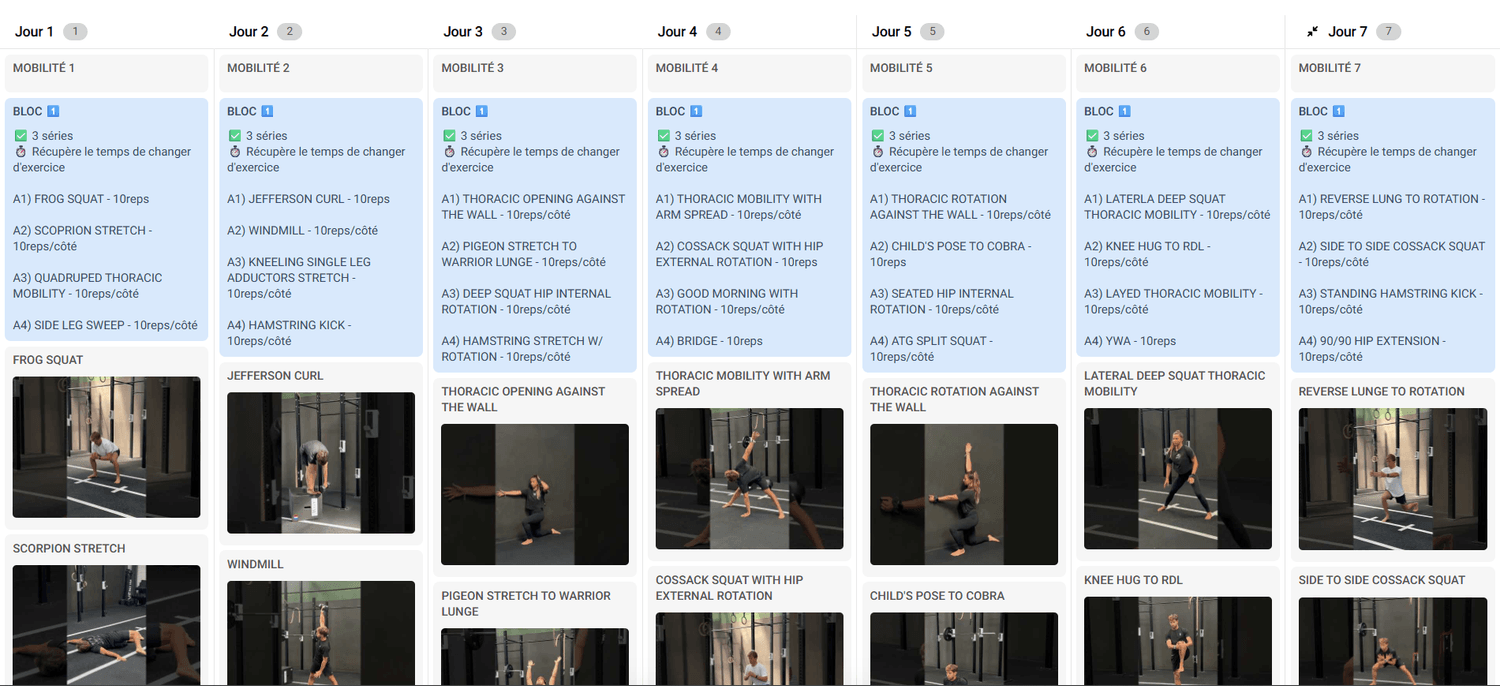Screen dimensions: 1500x686
Task: Click the green checkmark in Jour 3 block
Action: coord(449,136)
